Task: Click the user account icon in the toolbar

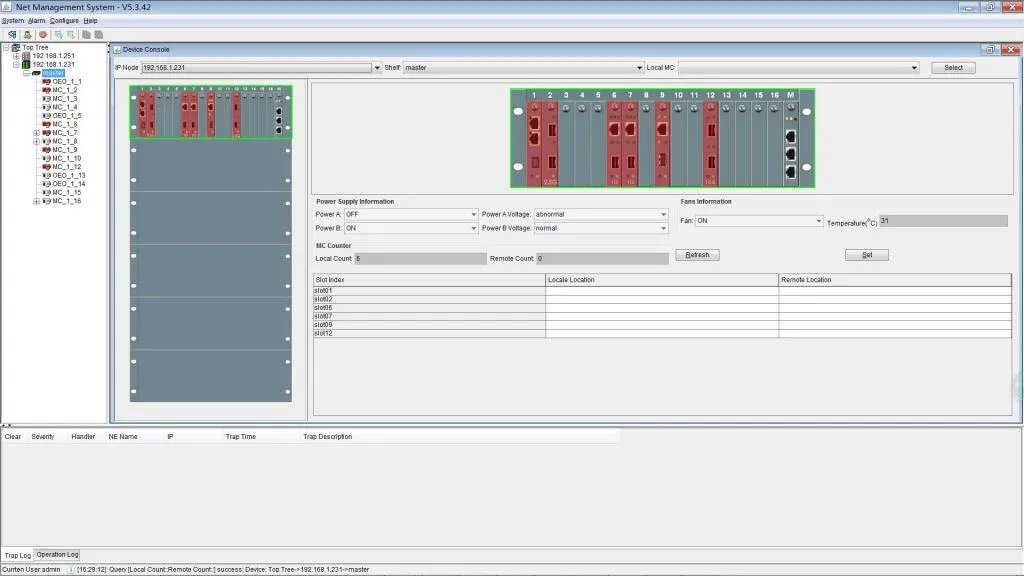Action: click(27, 34)
